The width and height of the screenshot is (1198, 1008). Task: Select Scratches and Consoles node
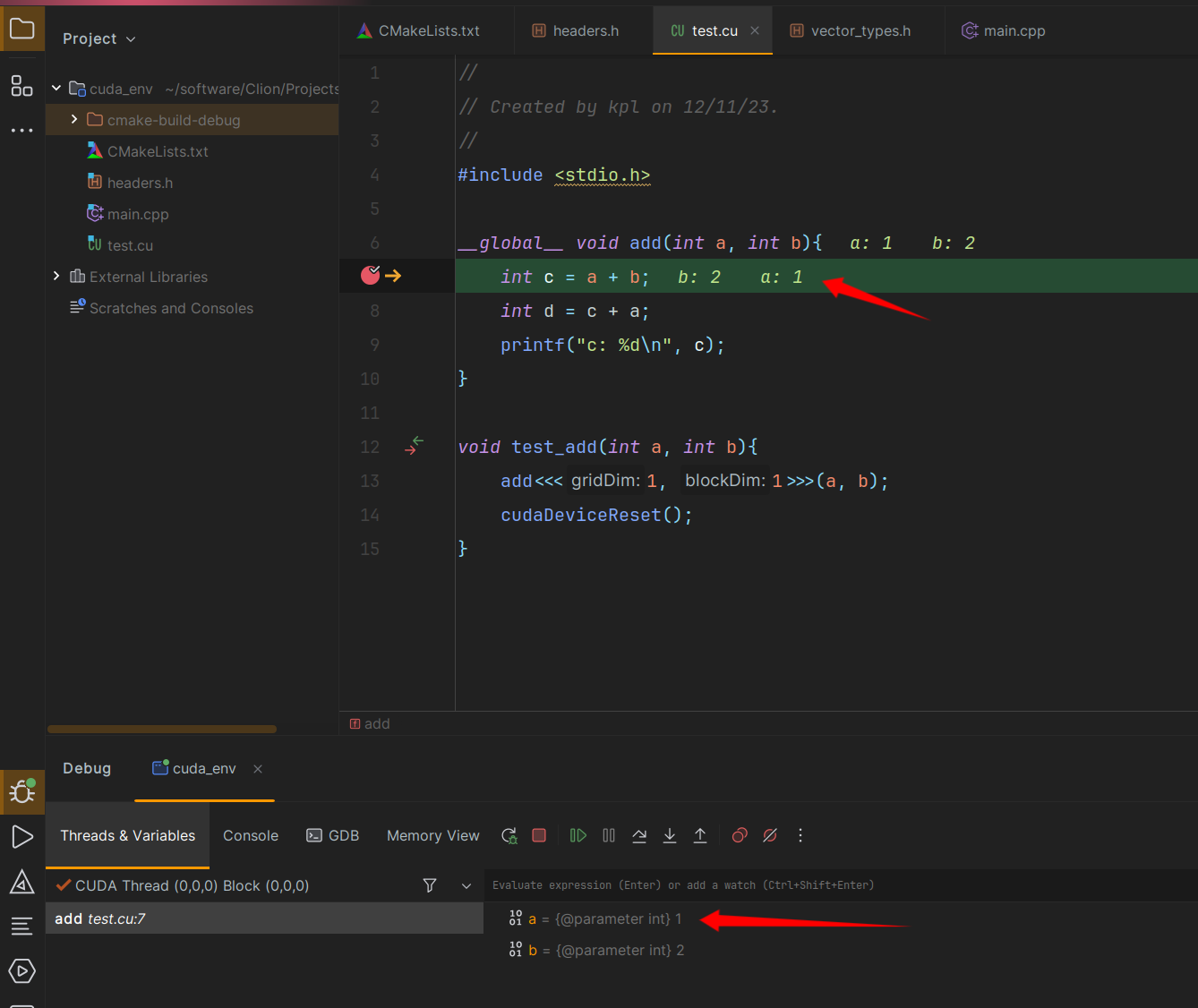coord(162,308)
